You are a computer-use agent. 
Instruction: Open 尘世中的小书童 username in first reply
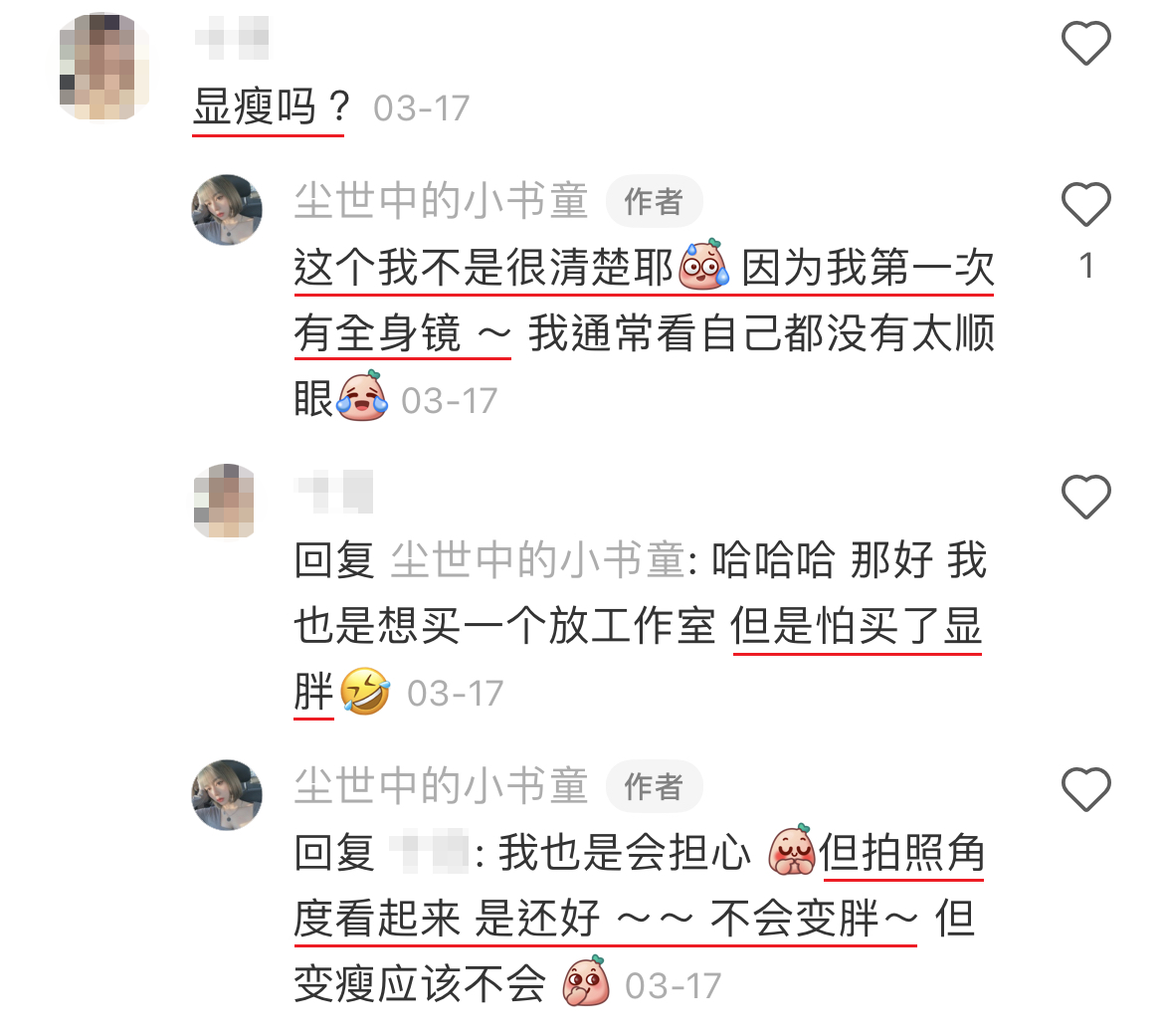point(442,201)
